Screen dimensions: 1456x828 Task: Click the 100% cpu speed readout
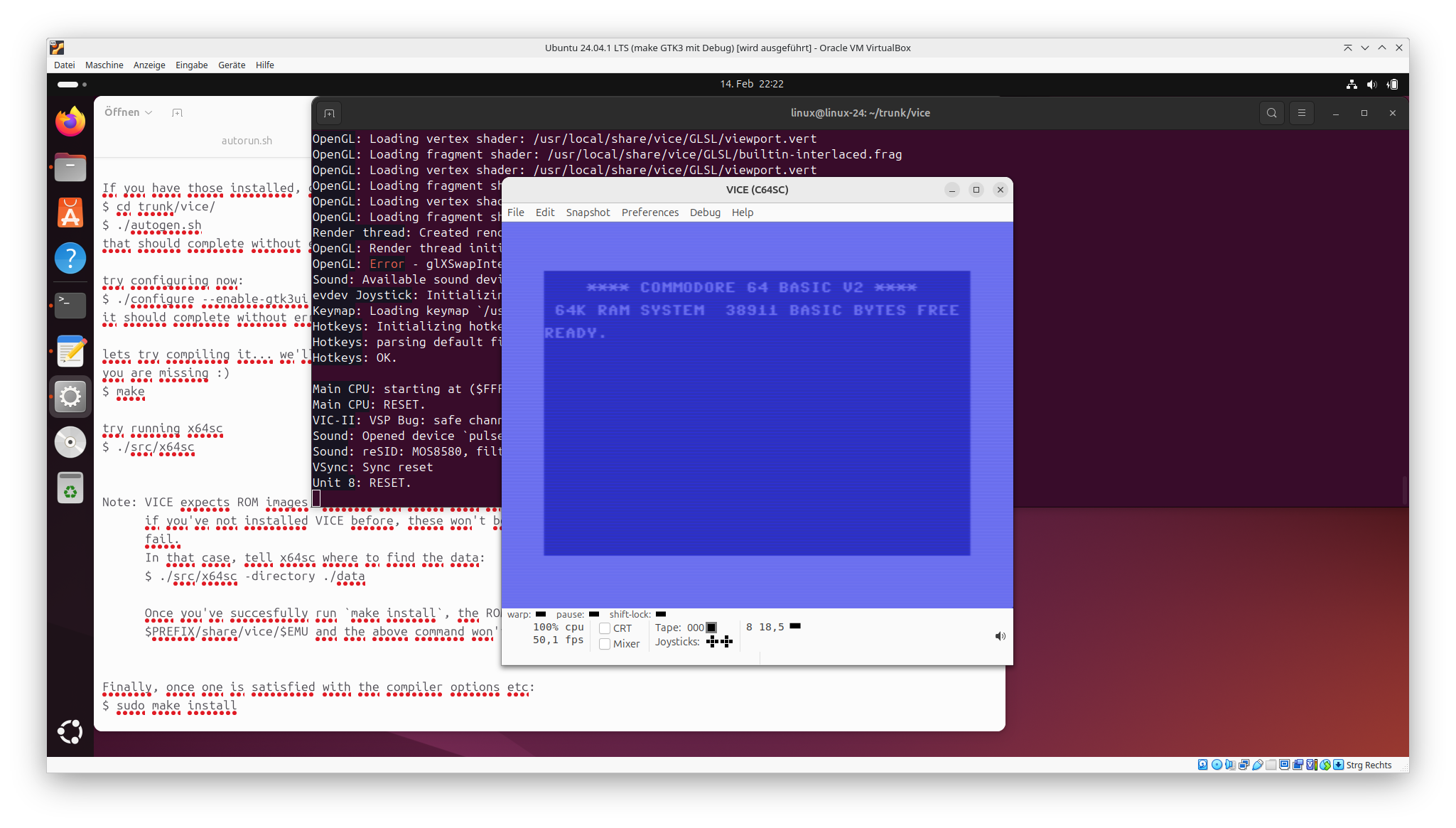point(559,627)
